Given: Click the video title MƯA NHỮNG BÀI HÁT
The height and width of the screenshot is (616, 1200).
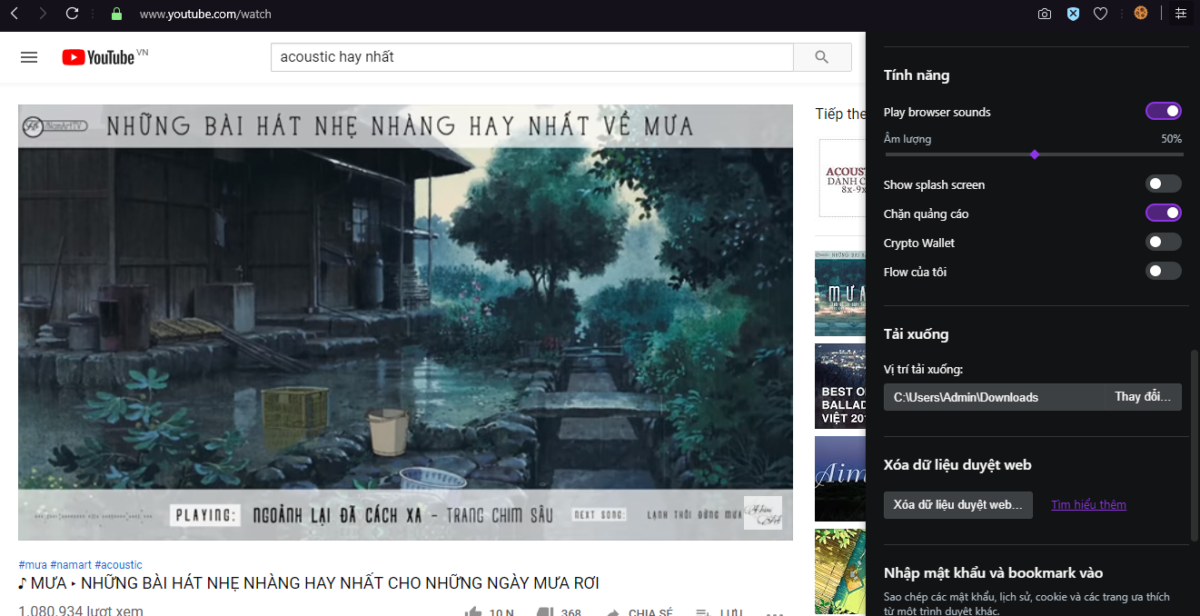Looking at the screenshot, I should tap(308, 583).
